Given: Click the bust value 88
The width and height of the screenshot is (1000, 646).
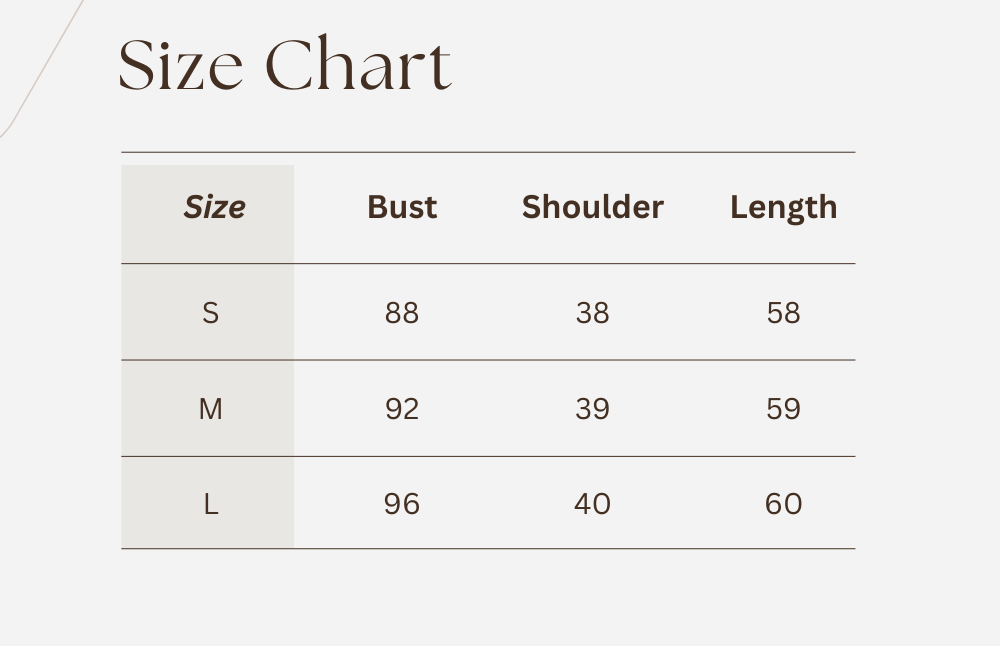Looking at the screenshot, I should 402,313.
